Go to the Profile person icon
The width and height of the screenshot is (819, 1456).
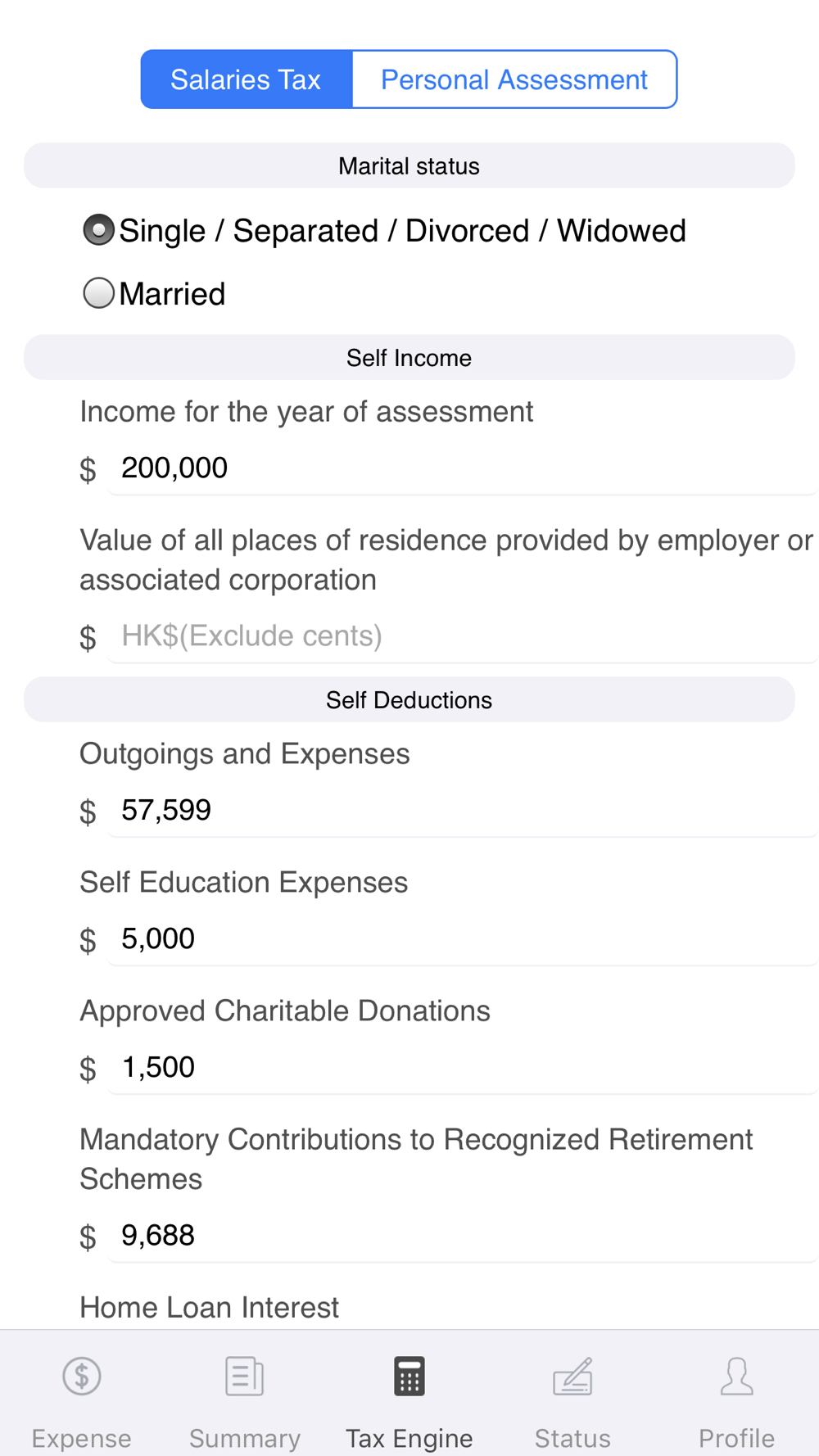coord(736,1376)
